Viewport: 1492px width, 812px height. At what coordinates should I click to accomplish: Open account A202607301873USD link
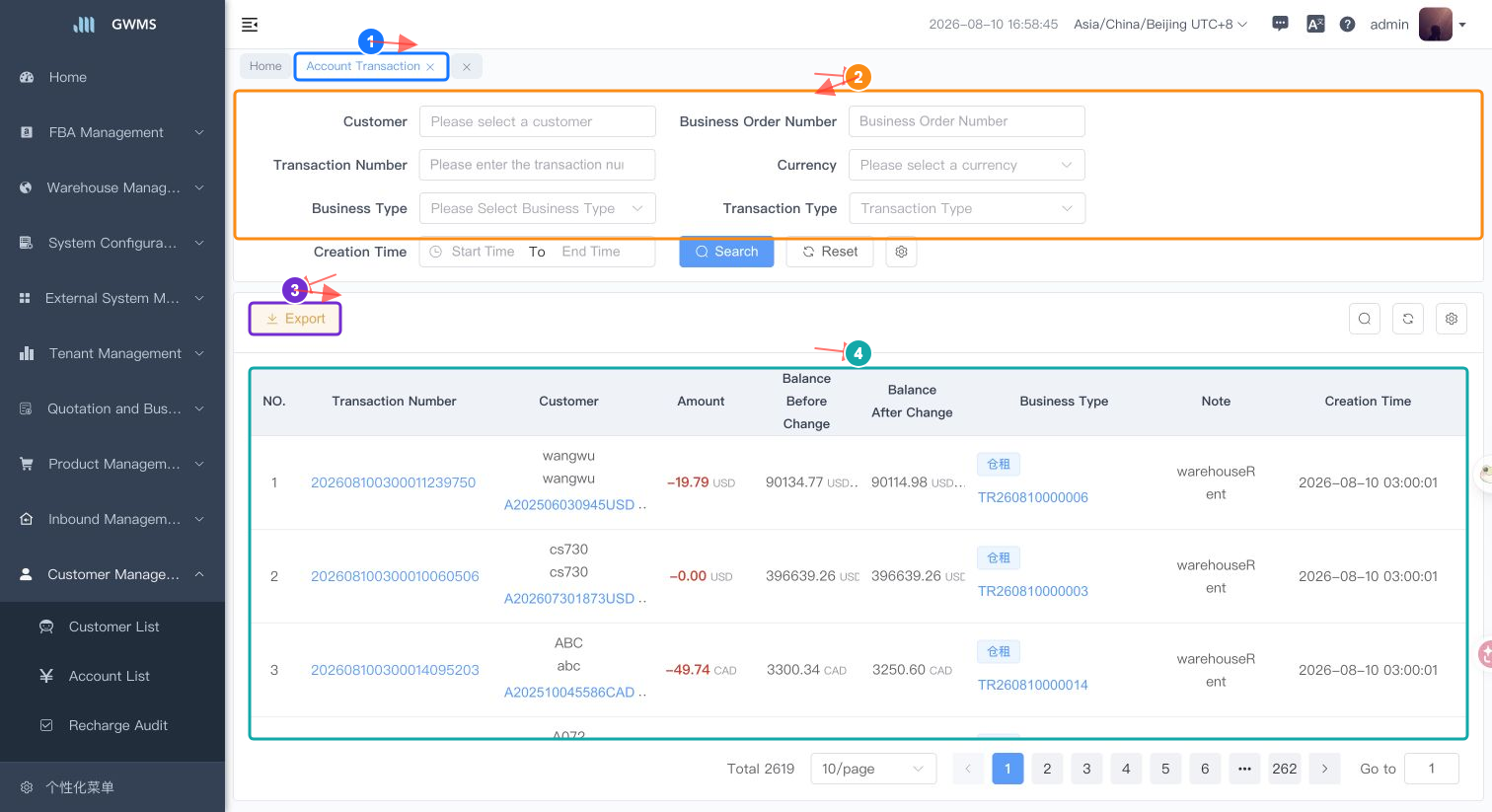[x=569, y=599]
